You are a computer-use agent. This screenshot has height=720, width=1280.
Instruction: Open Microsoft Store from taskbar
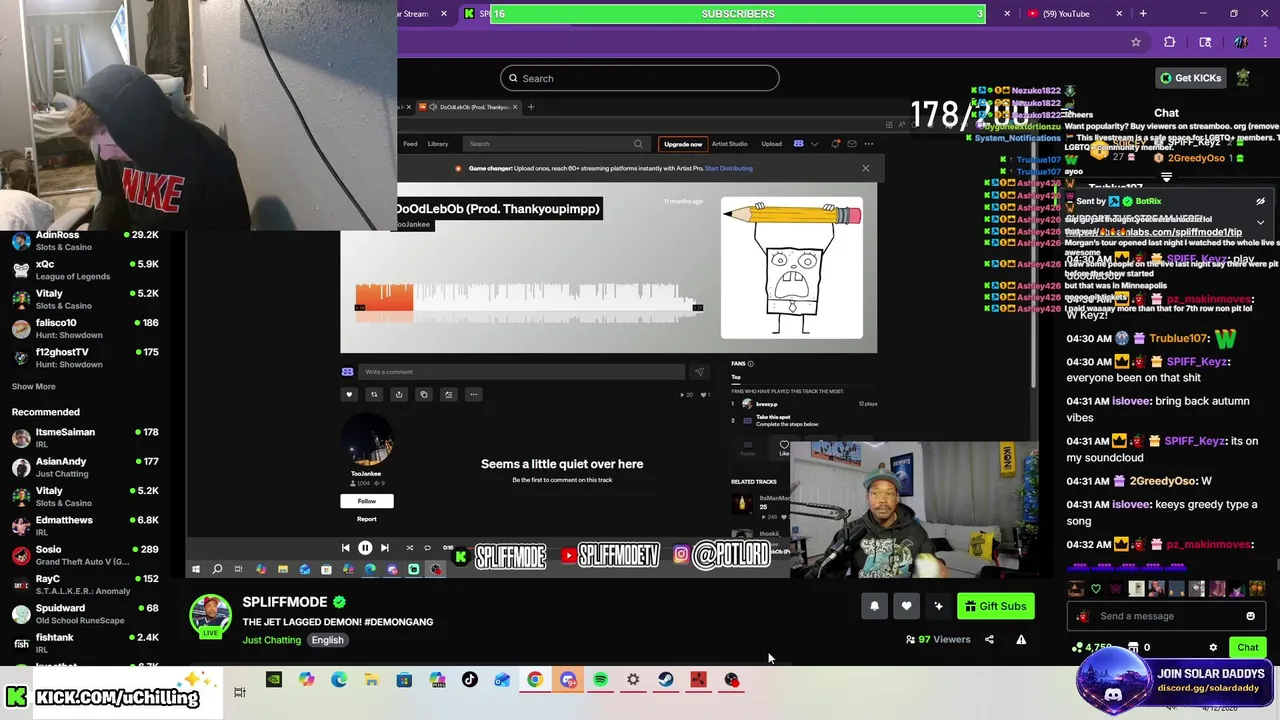point(404,680)
